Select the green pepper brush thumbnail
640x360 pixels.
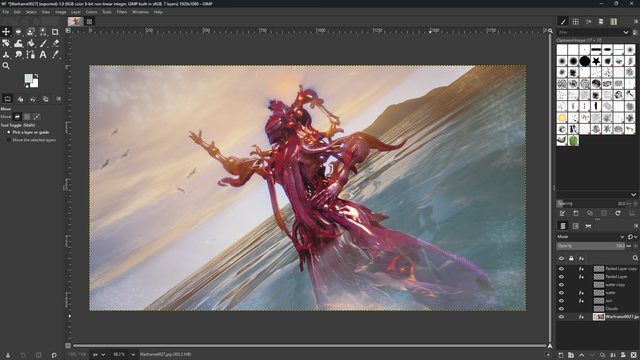click(573, 140)
